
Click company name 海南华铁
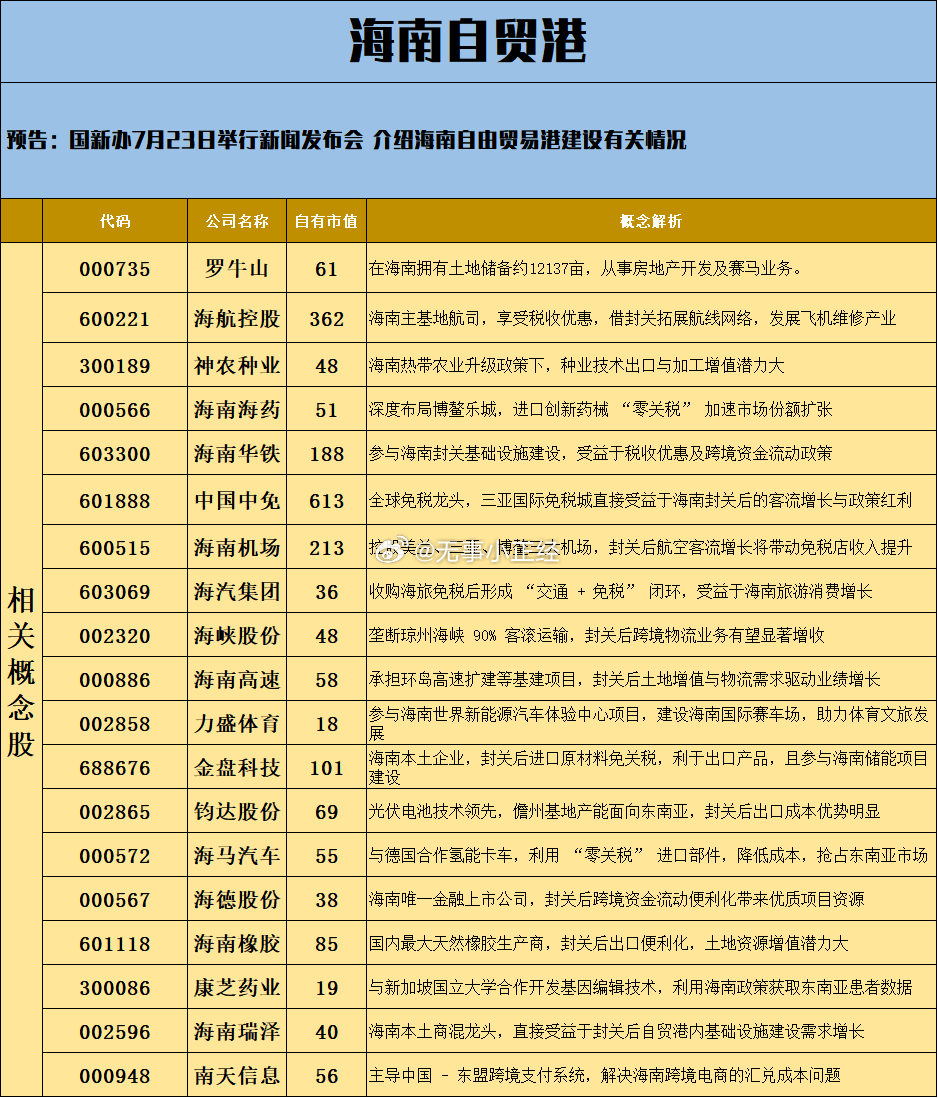tap(237, 454)
